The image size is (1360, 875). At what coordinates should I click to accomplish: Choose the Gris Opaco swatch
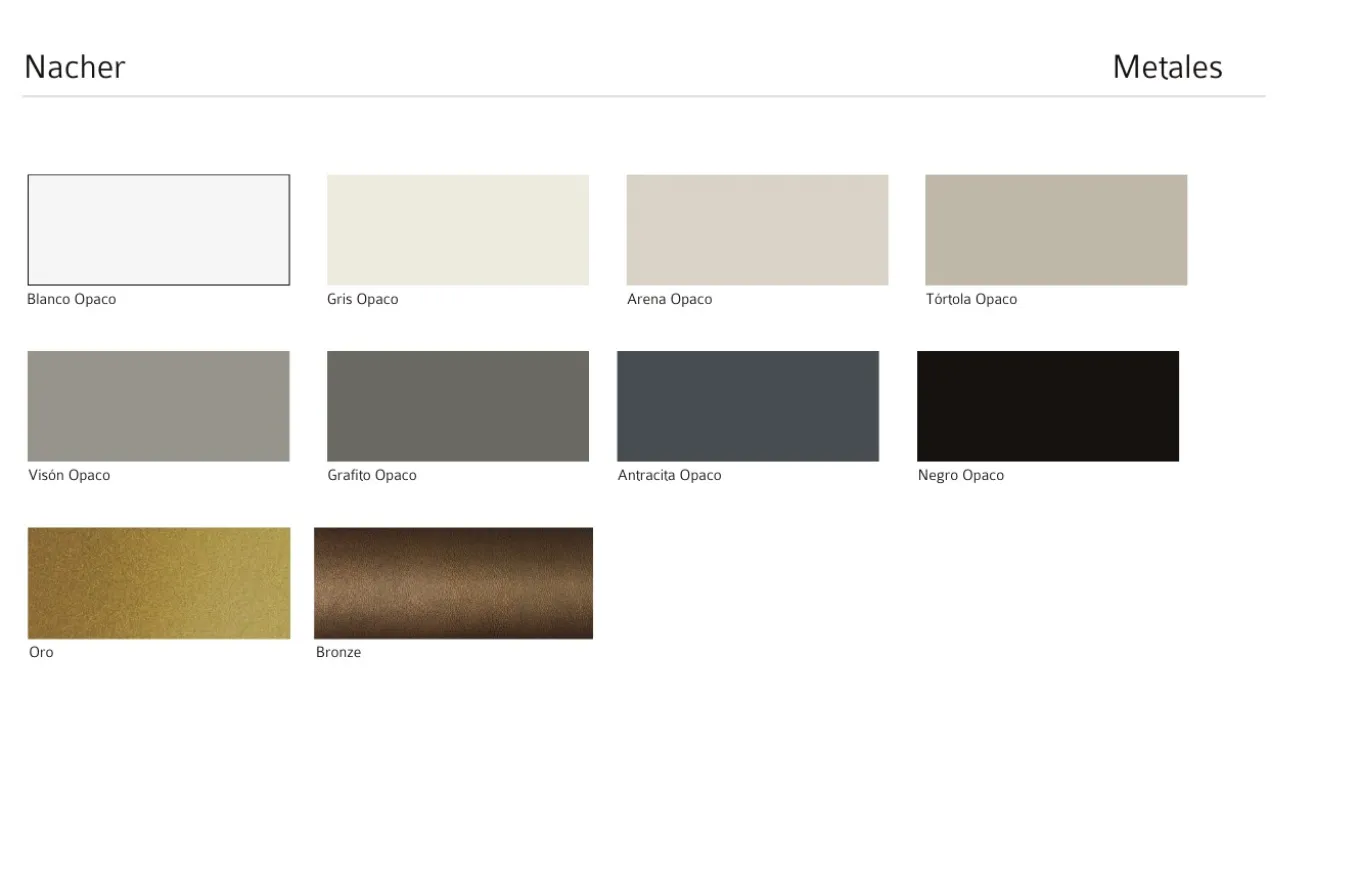click(x=457, y=230)
